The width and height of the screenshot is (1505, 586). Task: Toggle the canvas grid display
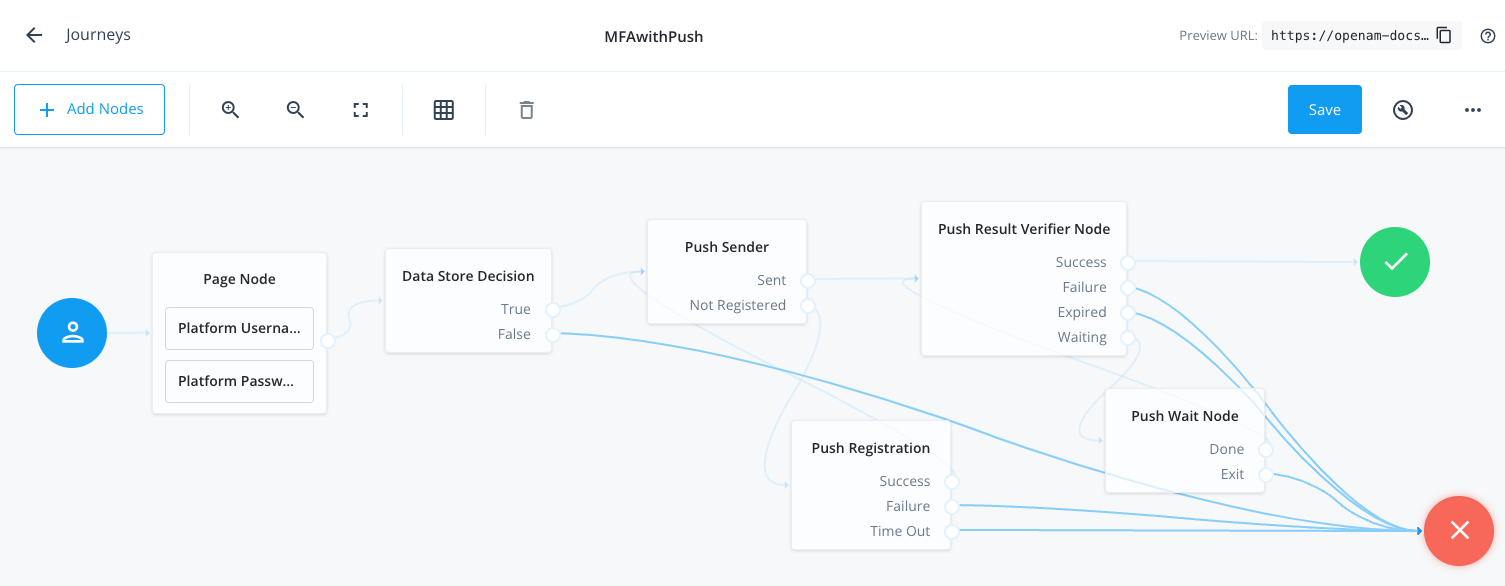pos(443,109)
